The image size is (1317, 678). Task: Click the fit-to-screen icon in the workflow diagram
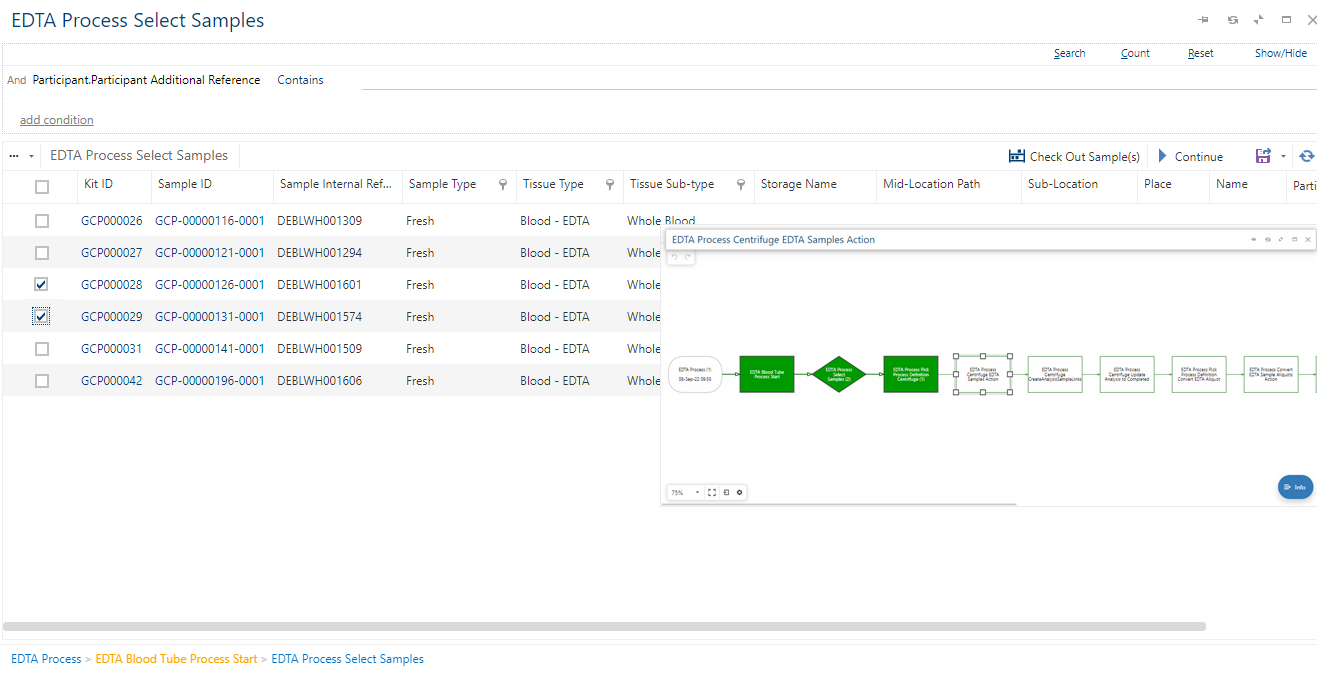(x=712, y=492)
